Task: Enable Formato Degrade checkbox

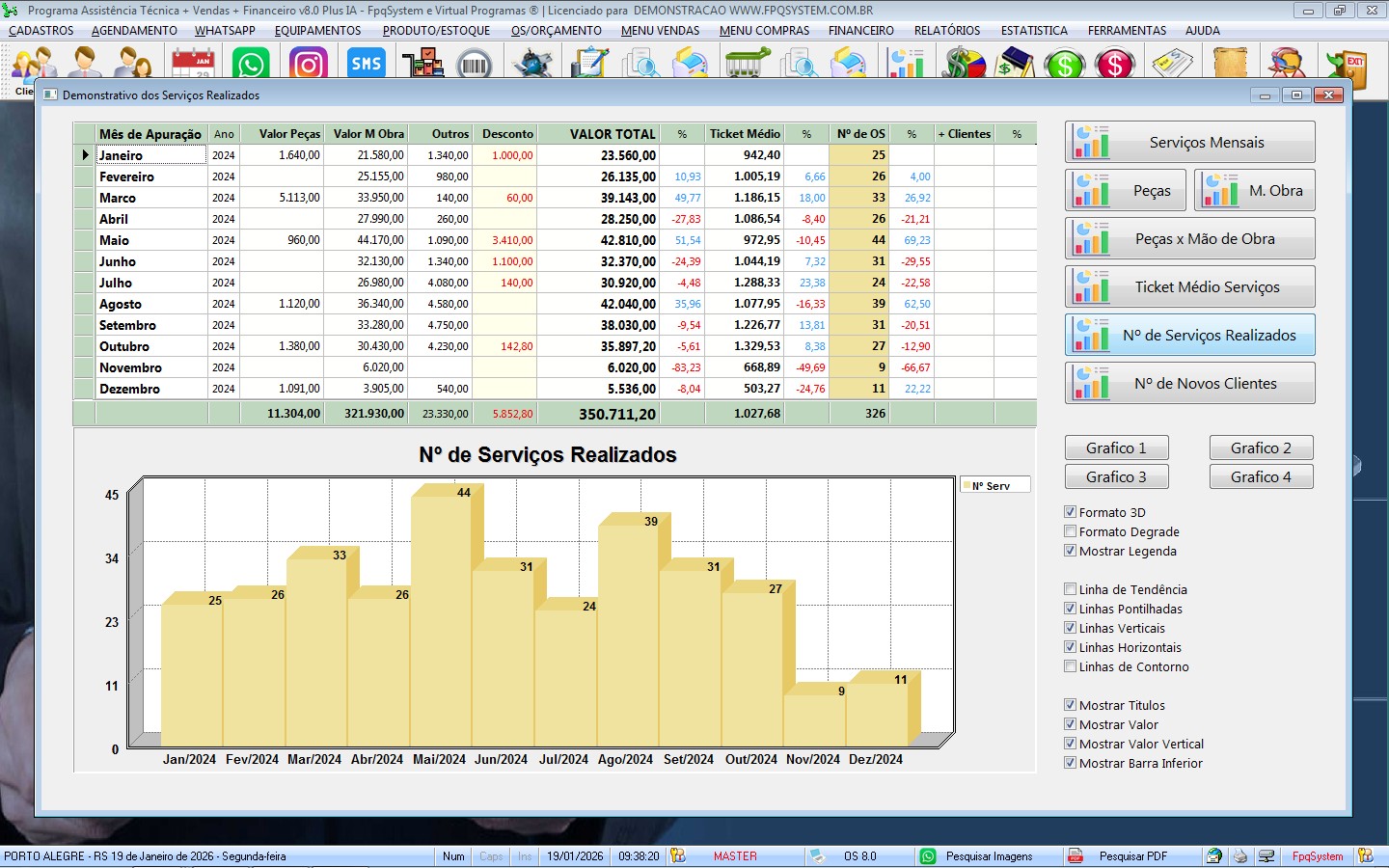Action: click(x=1070, y=531)
